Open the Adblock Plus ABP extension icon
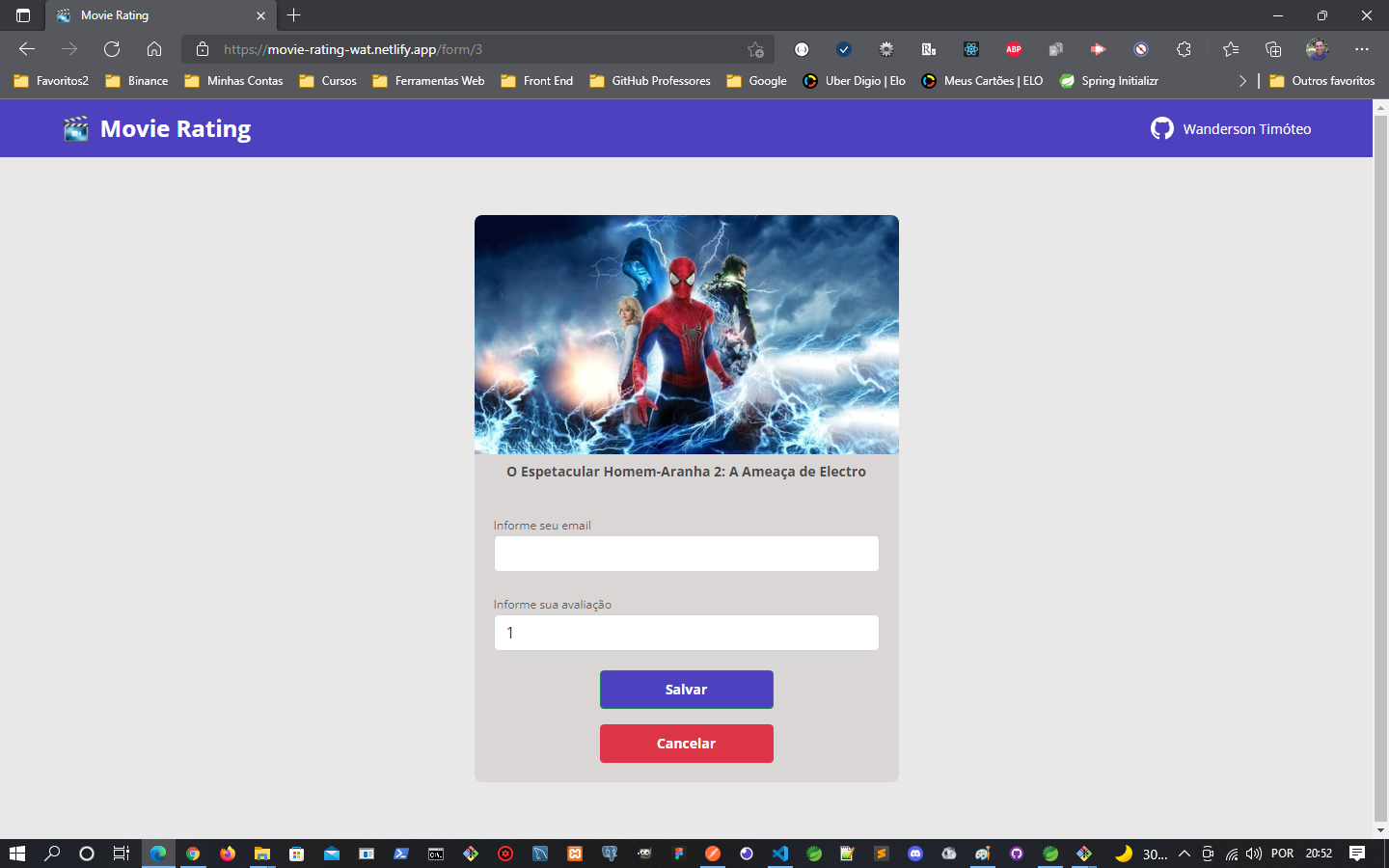The width and height of the screenshot is (1389, 868). click(x=1014, y=49)
